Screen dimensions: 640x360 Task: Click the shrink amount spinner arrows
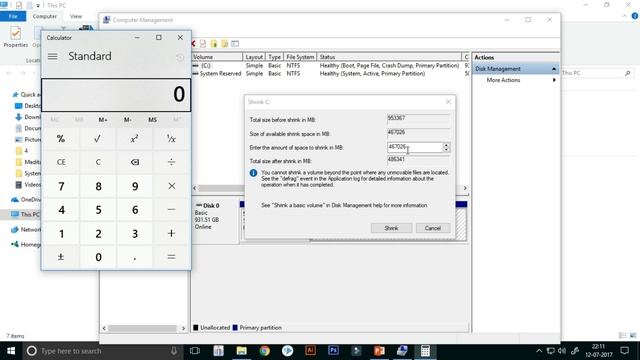click(x=446, y=147)
